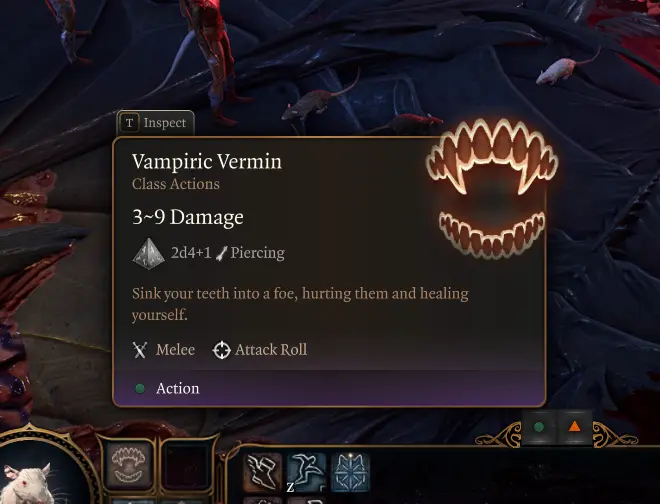Target the white rat in upper right
660x504 pixels.
560,69
